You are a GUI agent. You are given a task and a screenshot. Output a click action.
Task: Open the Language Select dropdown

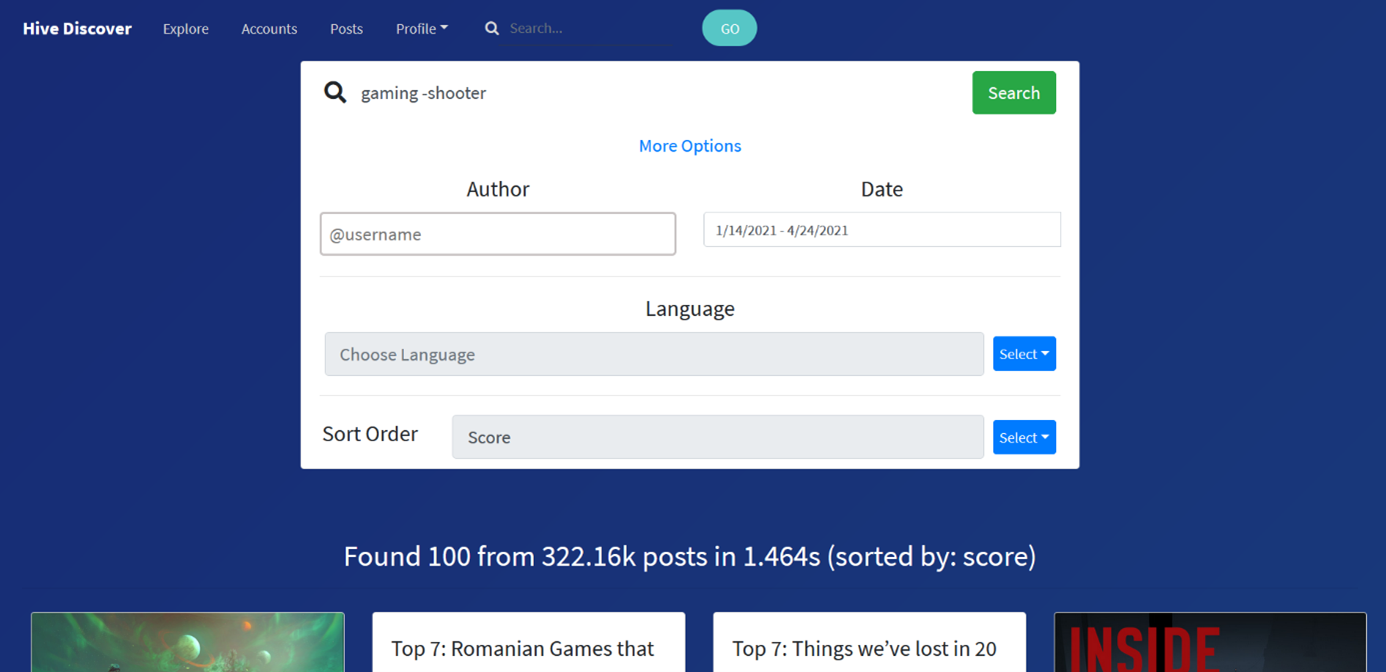1024,354
